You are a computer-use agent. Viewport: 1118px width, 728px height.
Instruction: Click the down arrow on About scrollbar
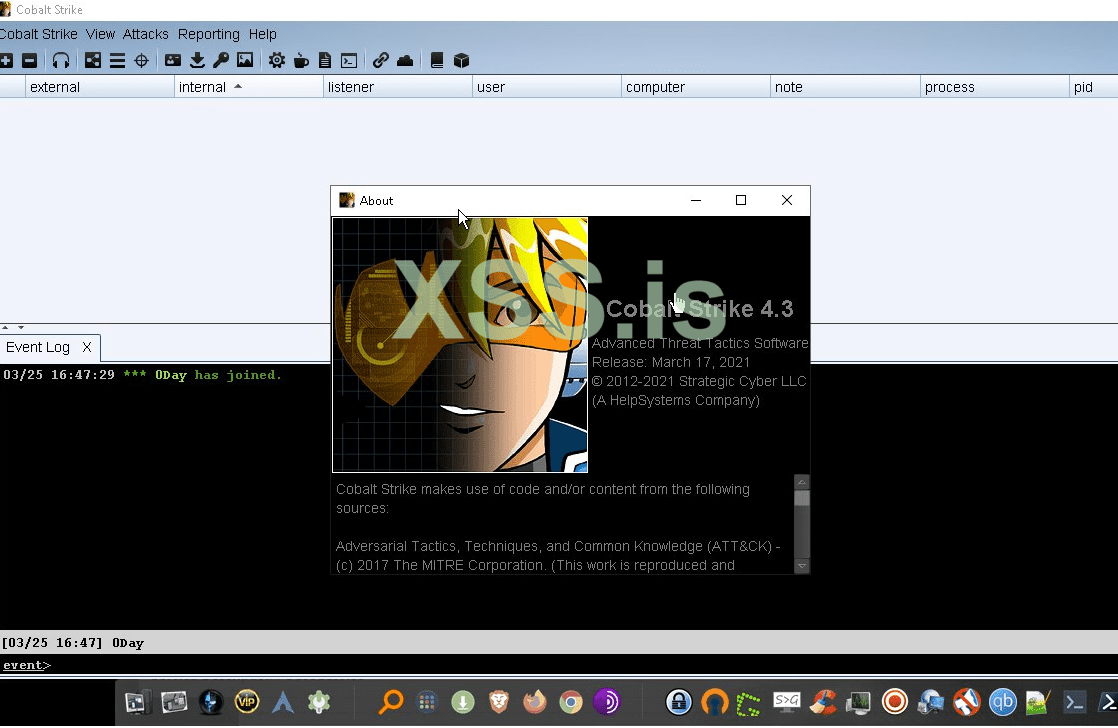[x=801, y=566]
